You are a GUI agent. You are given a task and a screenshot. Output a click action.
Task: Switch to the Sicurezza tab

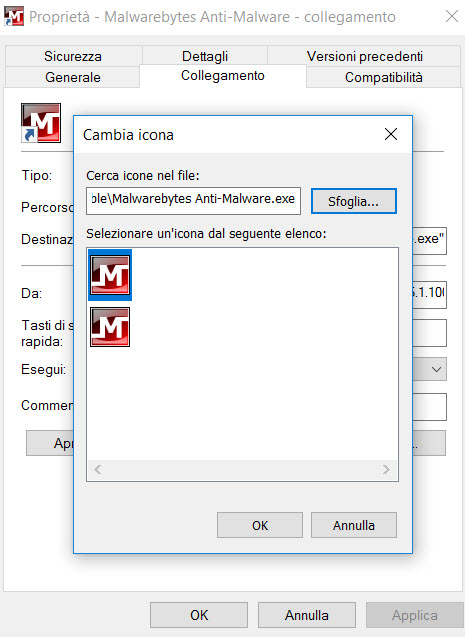pos(73,56)
